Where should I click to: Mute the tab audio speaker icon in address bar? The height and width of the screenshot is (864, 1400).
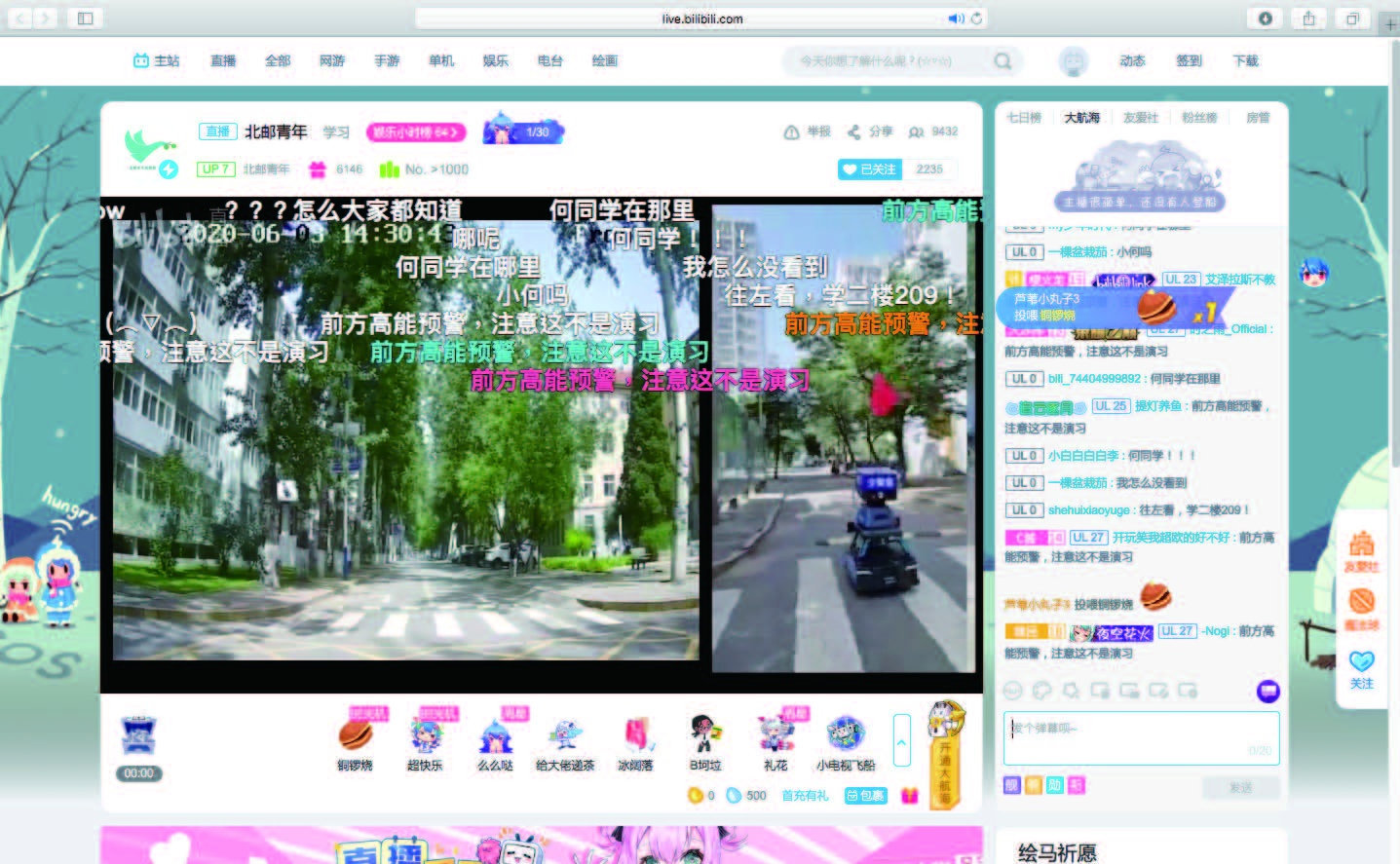pos(956,18)
